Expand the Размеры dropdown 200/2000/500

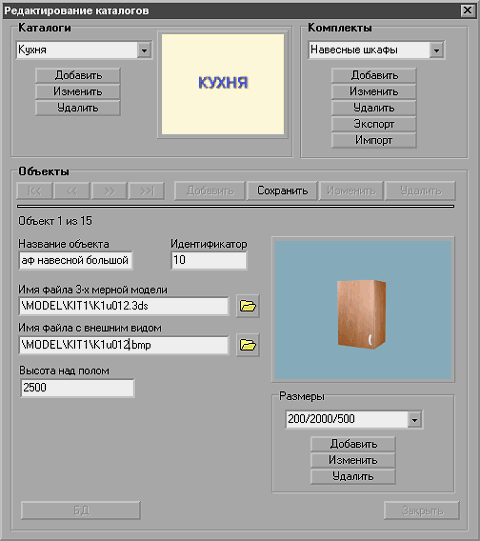pos(414,420)
